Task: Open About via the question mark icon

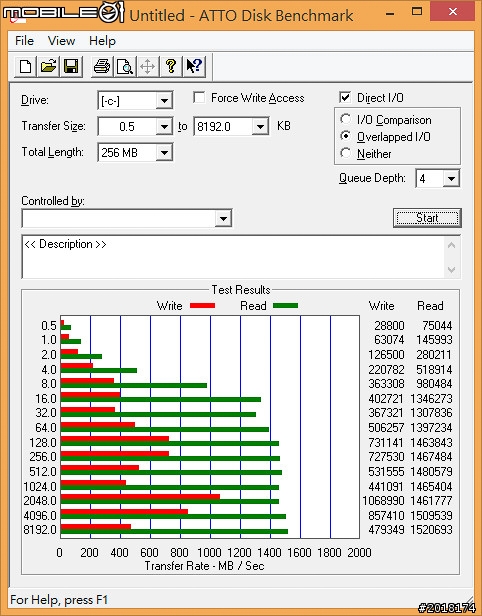Action: [170, 66]
